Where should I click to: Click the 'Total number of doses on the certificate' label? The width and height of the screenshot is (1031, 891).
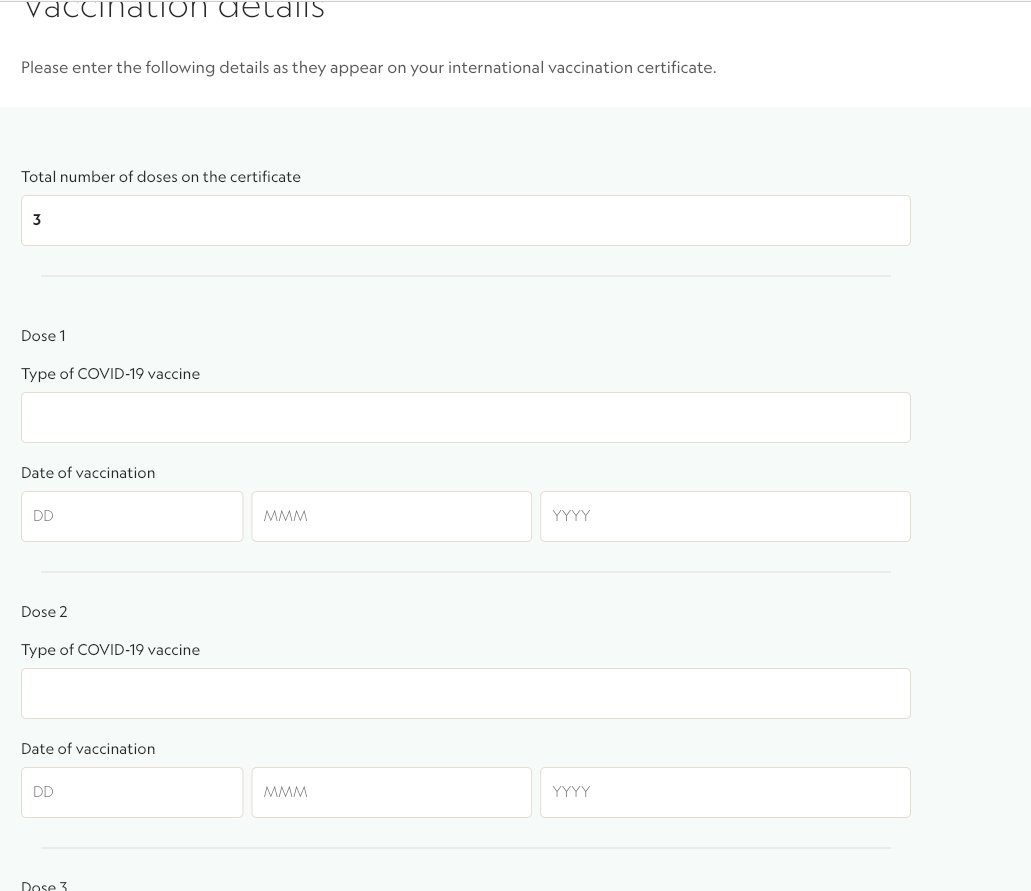click(161, 177)
